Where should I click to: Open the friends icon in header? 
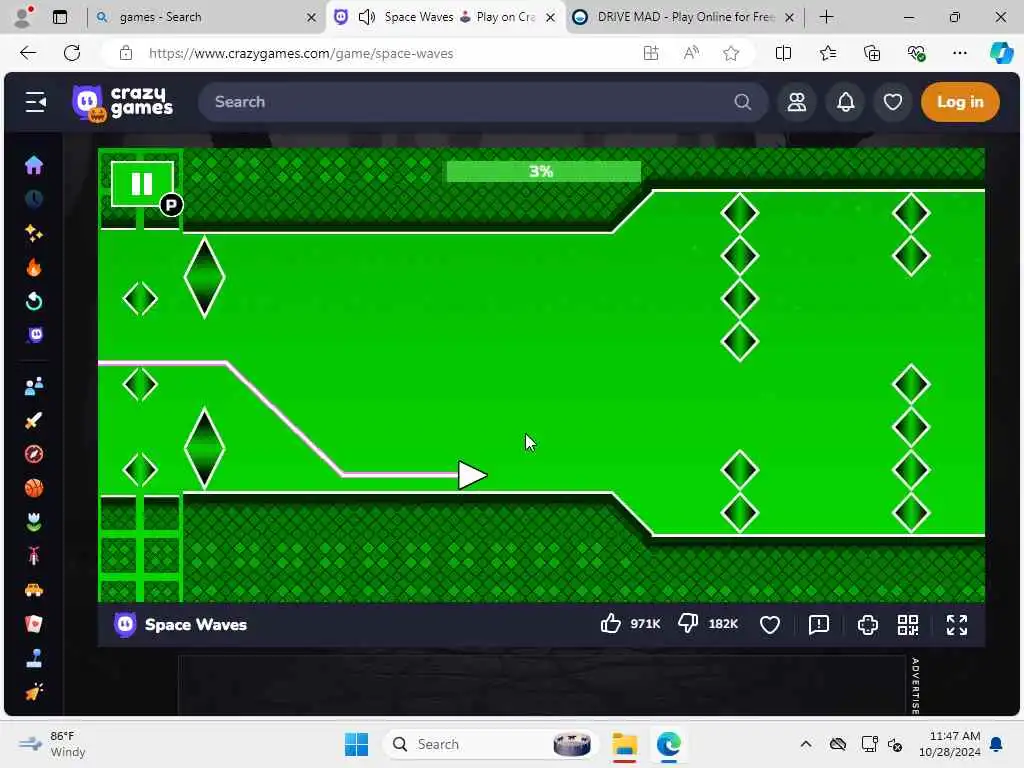(x=797, y=102)
